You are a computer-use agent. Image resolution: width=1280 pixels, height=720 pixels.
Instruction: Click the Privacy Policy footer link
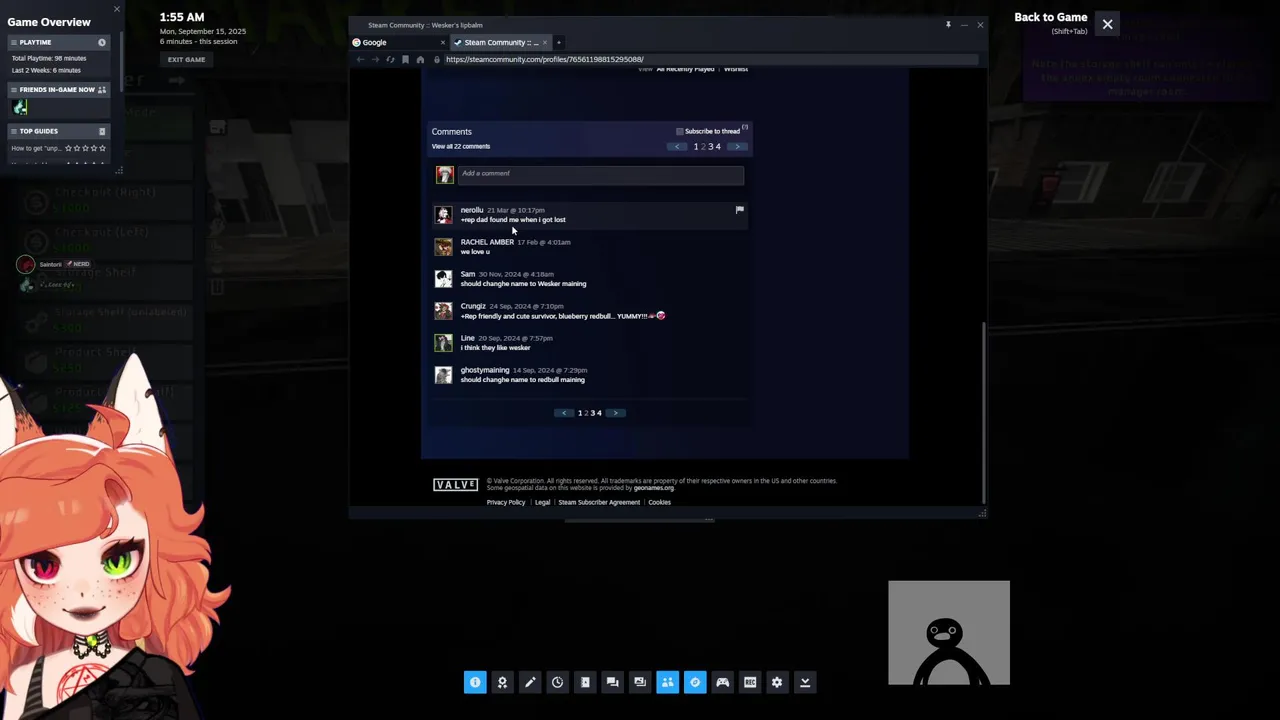(x=506, y=502)
